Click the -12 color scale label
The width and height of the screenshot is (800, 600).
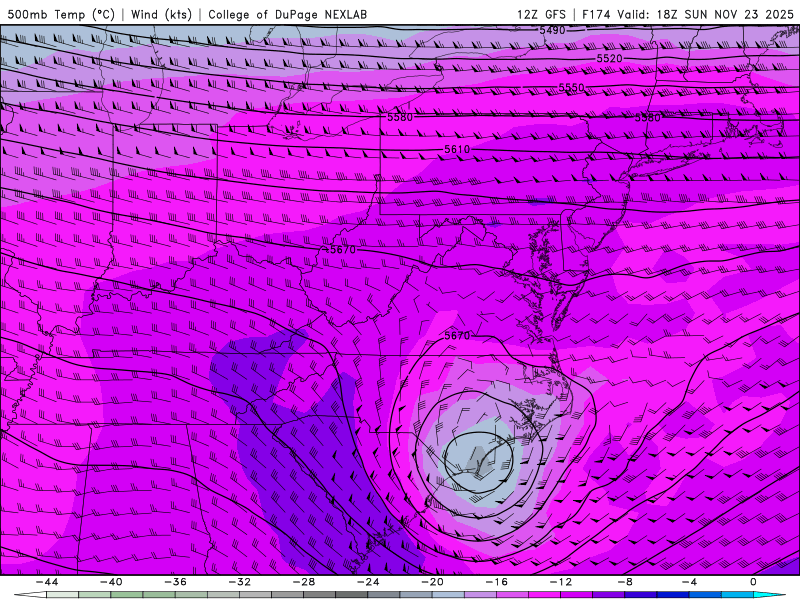pyautogui.click(x=561, y=582)
